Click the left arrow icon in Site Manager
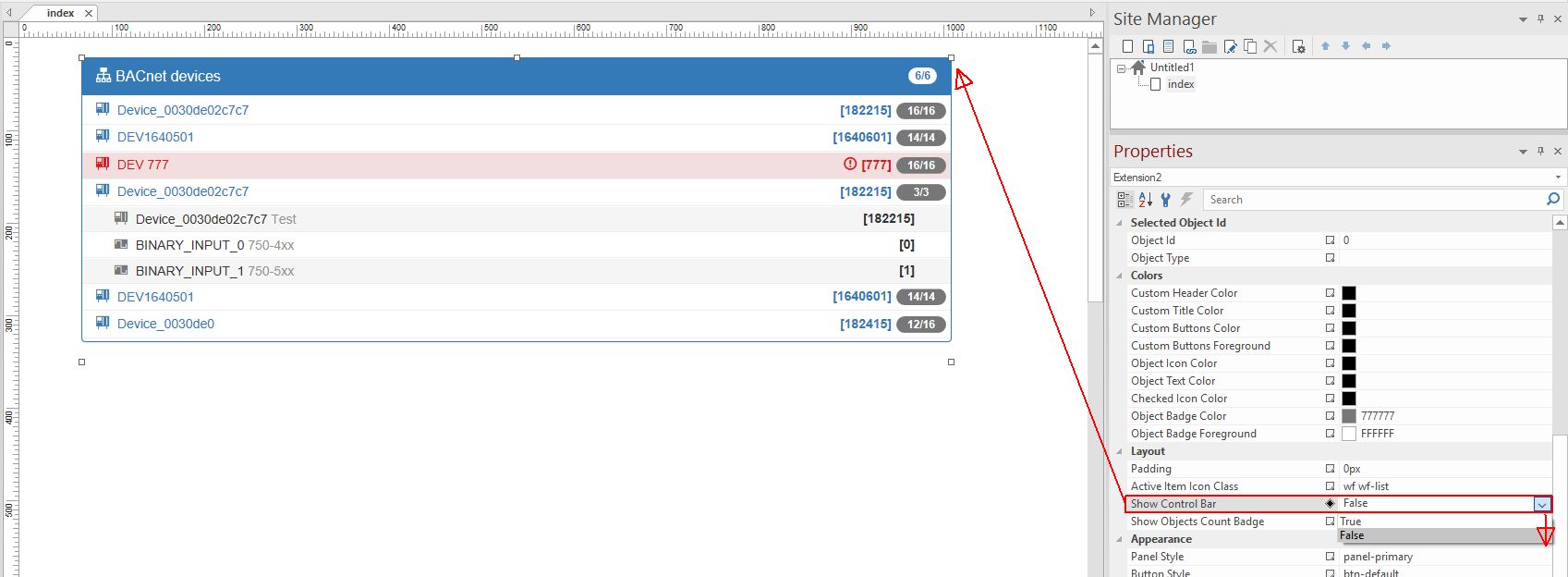Image resolution: width=1568 pixels, height=577 pixels. coord(1366,46)
